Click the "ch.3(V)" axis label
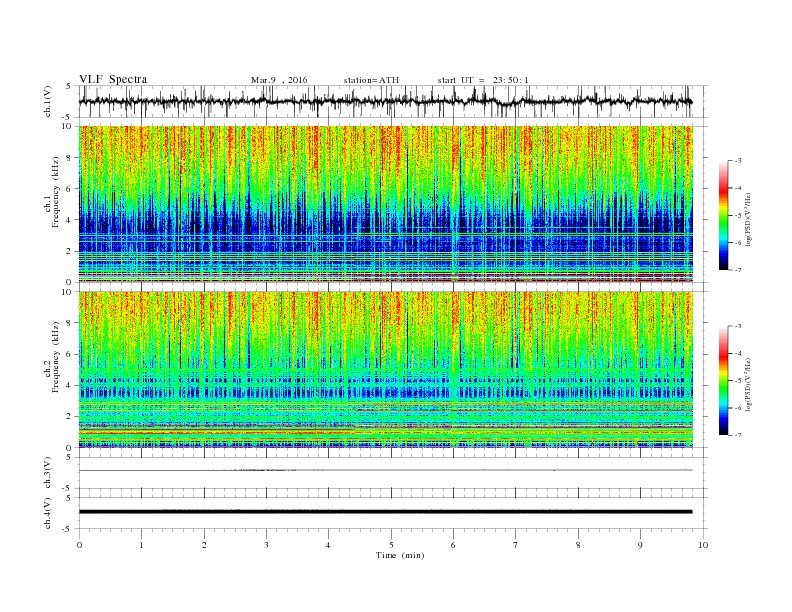The image size is (792, 612). 48,473
